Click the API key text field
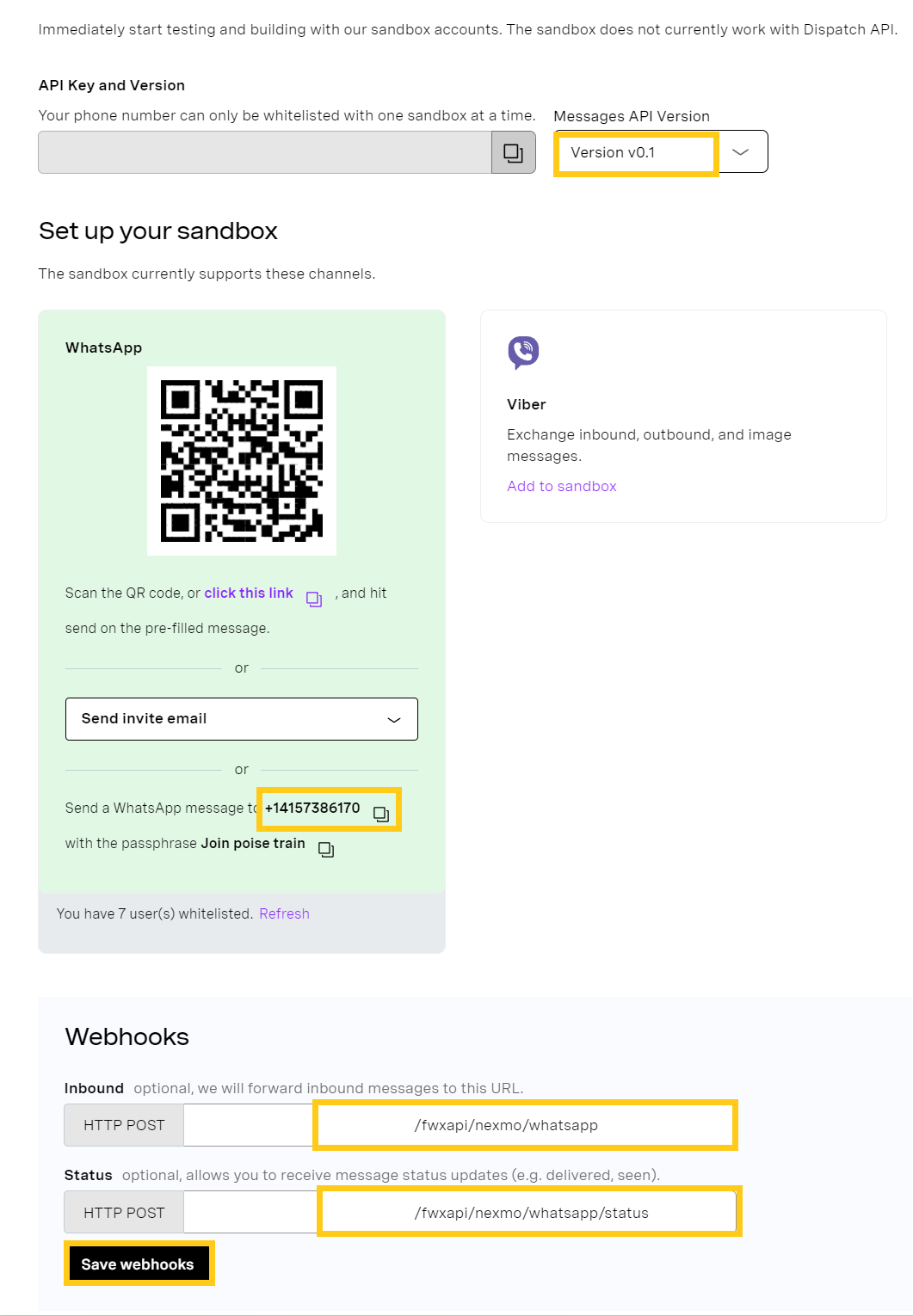The width and height of the screenshot is (913, 1316). [x=265, y=153]
